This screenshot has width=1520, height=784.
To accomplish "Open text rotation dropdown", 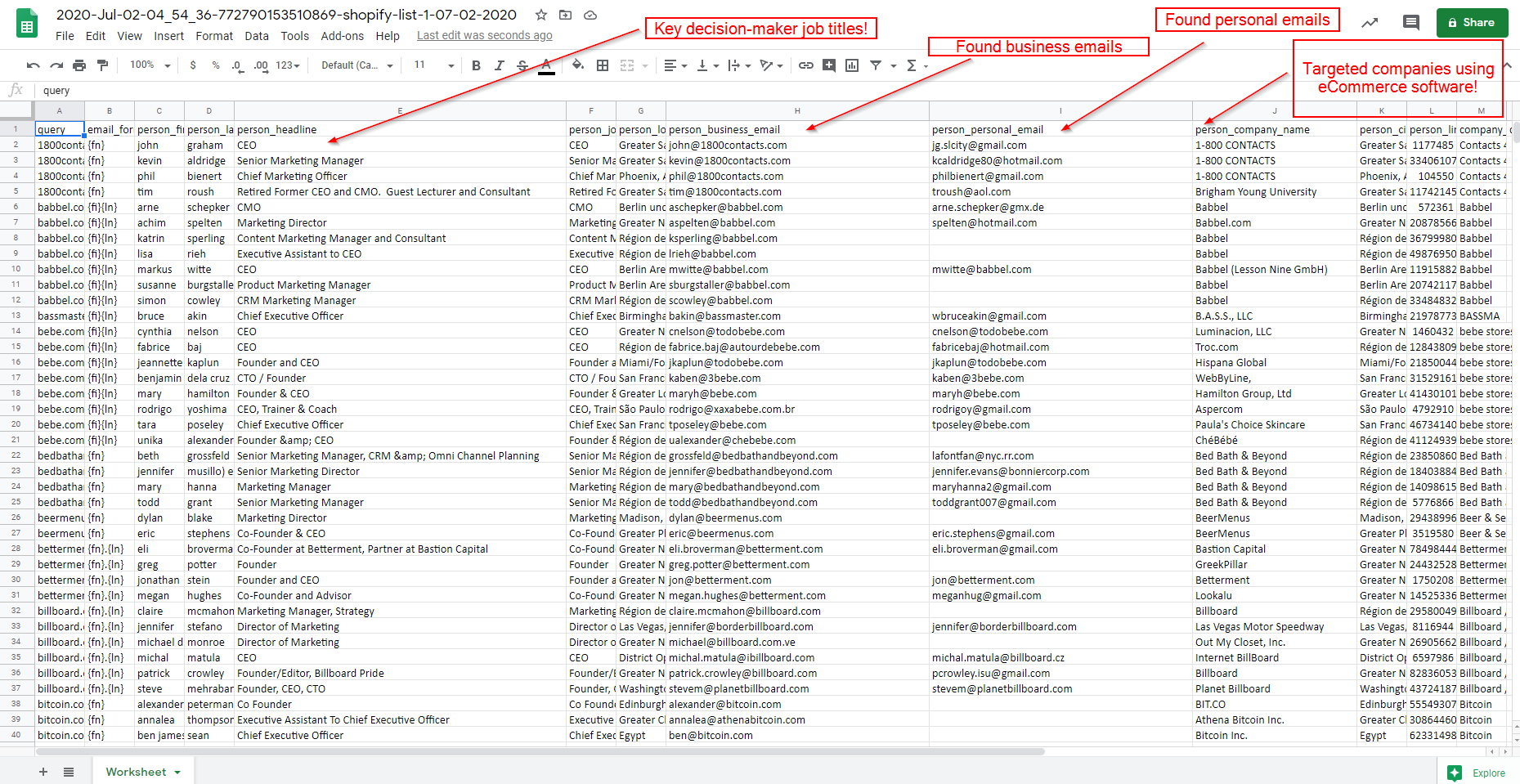I will (771, 65).
